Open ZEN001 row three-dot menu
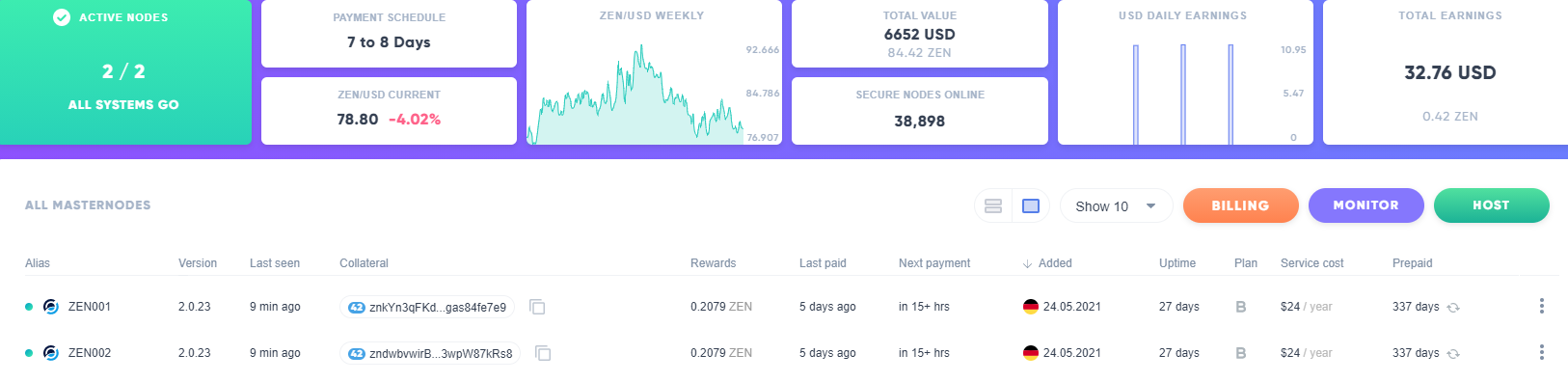 click(x=1541, y=306)
